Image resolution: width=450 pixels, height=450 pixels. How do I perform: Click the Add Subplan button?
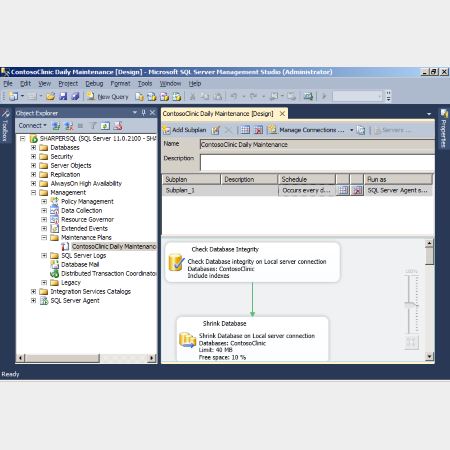[185, 130]
